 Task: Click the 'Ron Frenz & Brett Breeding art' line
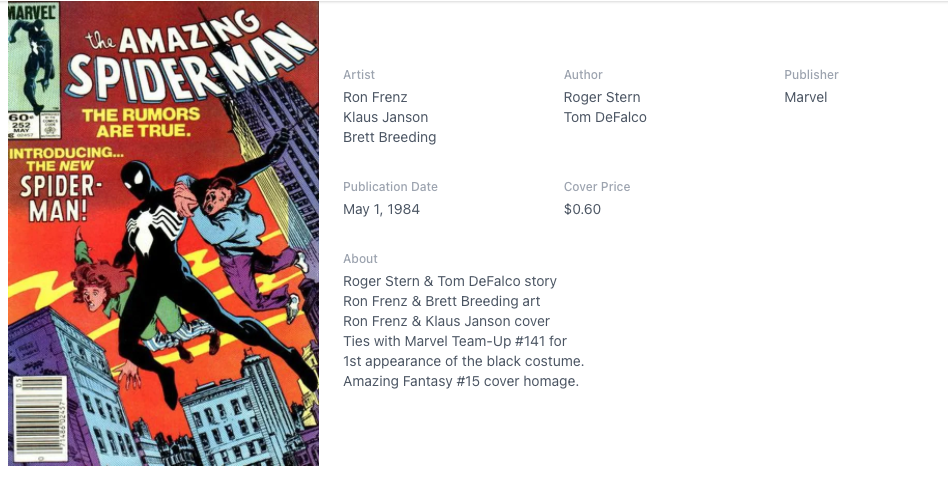(441, 301)
